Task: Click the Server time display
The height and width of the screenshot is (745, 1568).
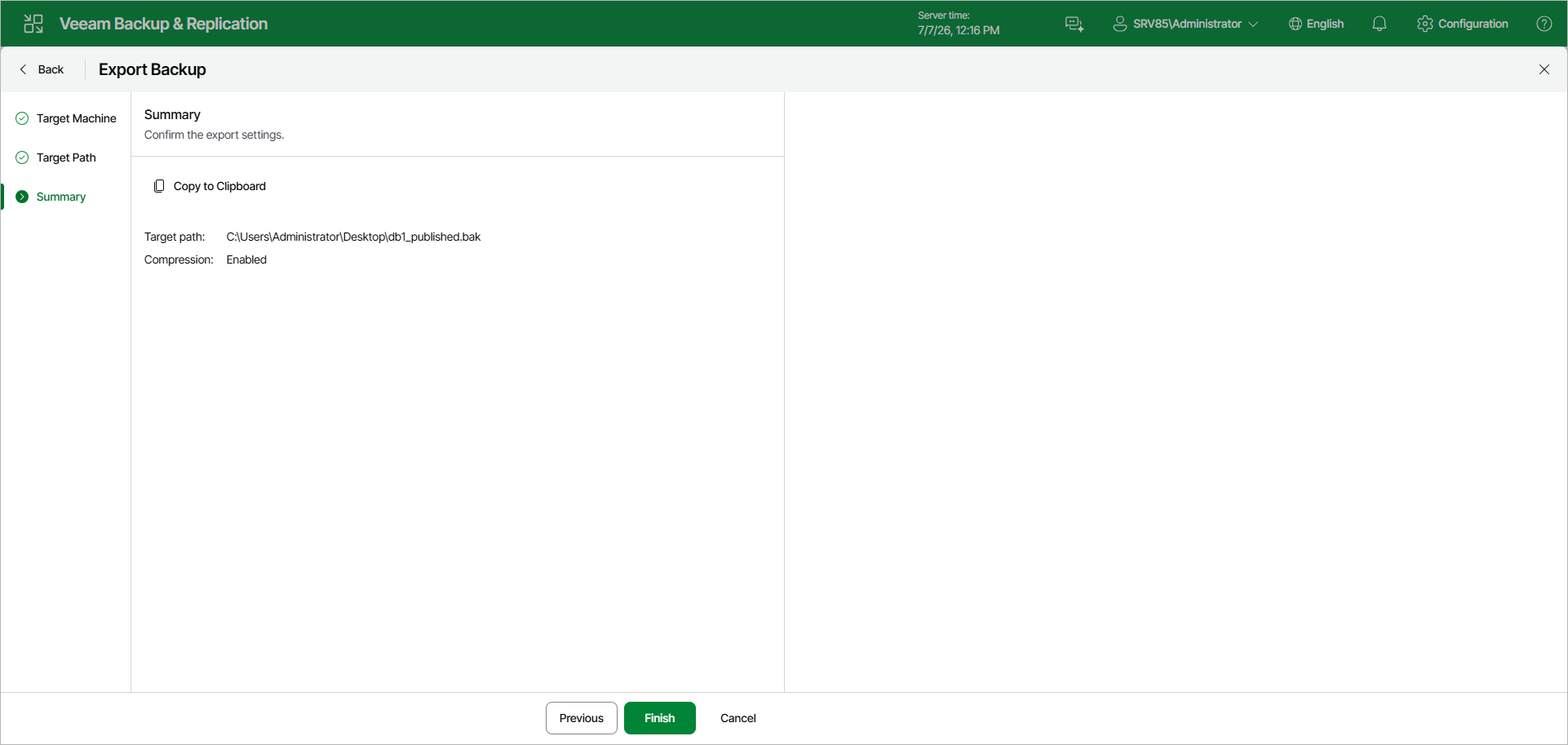Action: [959, 24]
